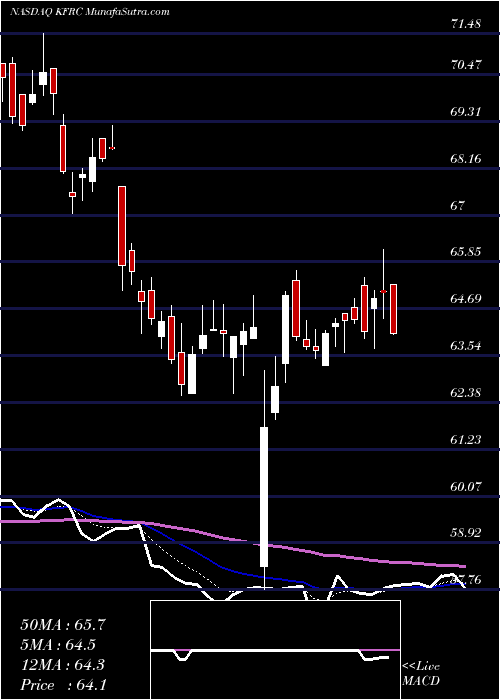Click the 70.47 price axis label

tap(466, 65)
